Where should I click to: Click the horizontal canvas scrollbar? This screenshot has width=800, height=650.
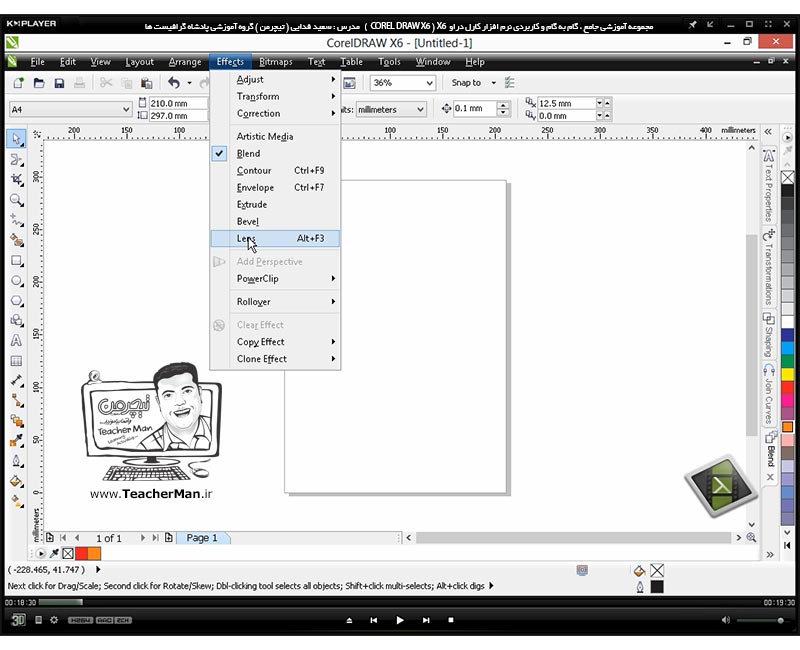point(573,538)
